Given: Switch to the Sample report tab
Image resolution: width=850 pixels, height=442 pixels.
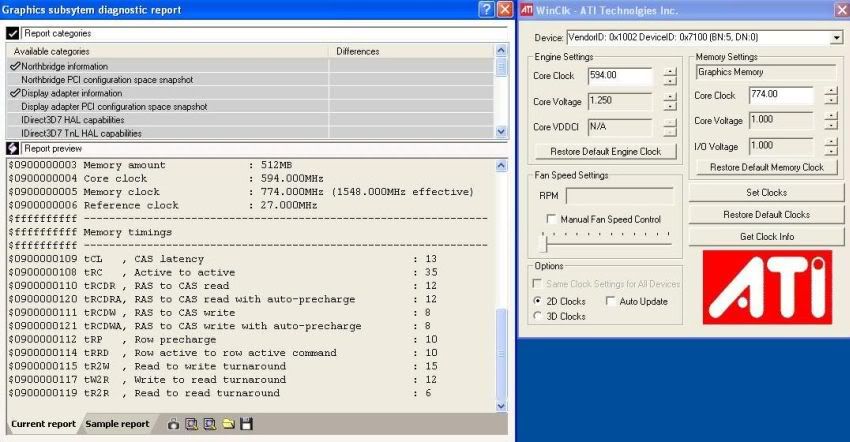Looking at the screenshot, I should click(x=117, y=424).
